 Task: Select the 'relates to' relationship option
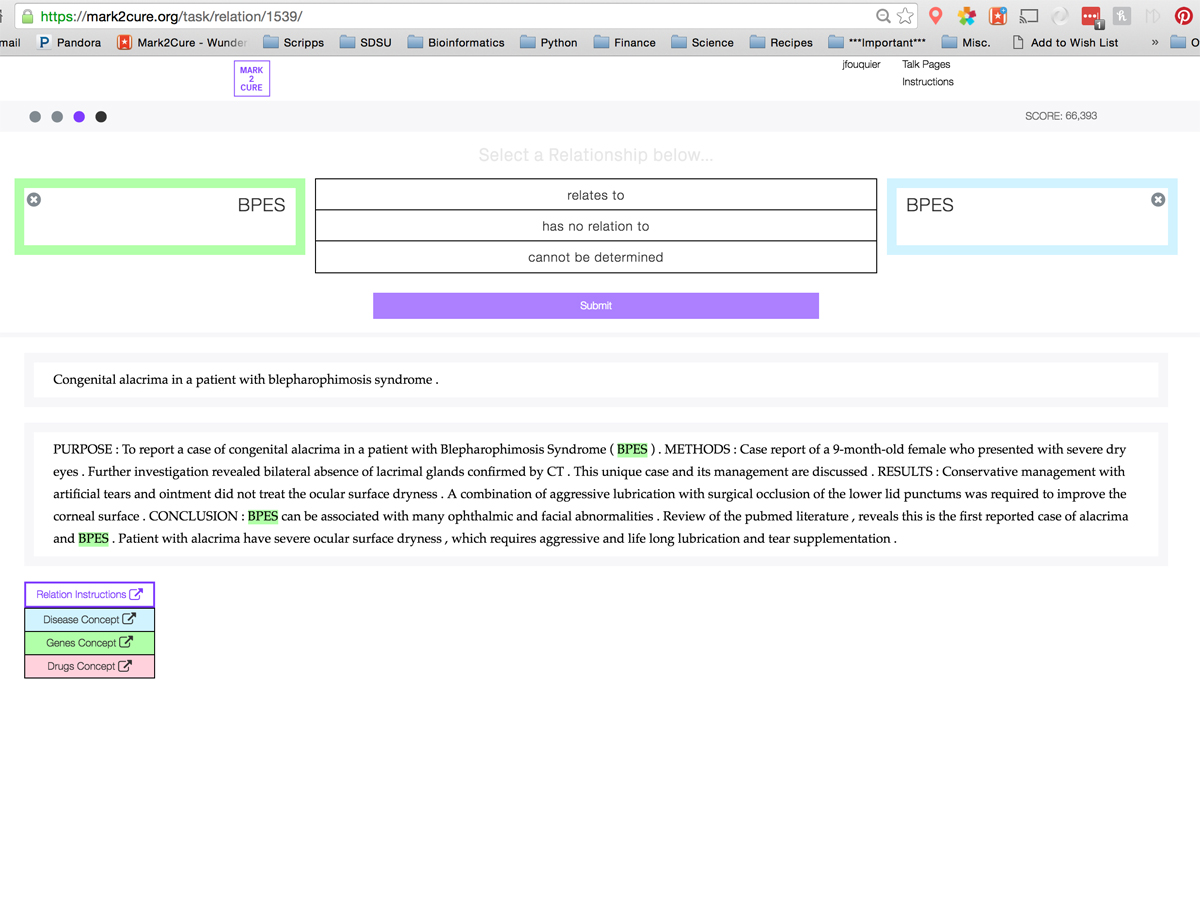coord(595,195)
